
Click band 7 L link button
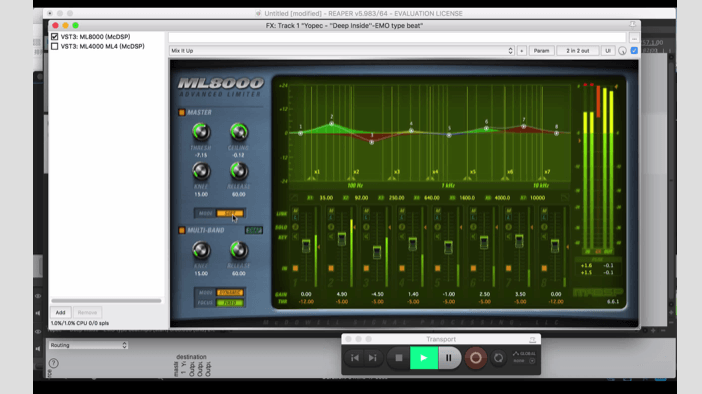coord(509,218)
